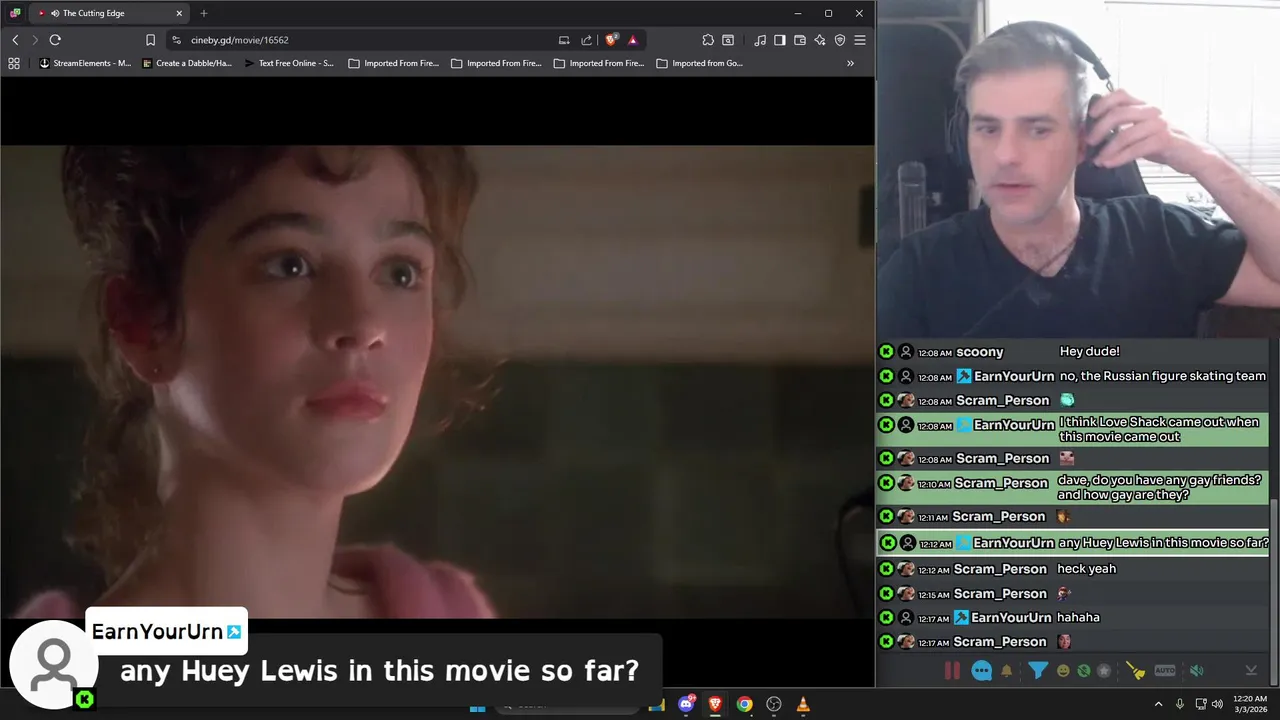1280x720 pixels.
Task: Open OBS Studio from the taskbar
Action: pos(773,704)
